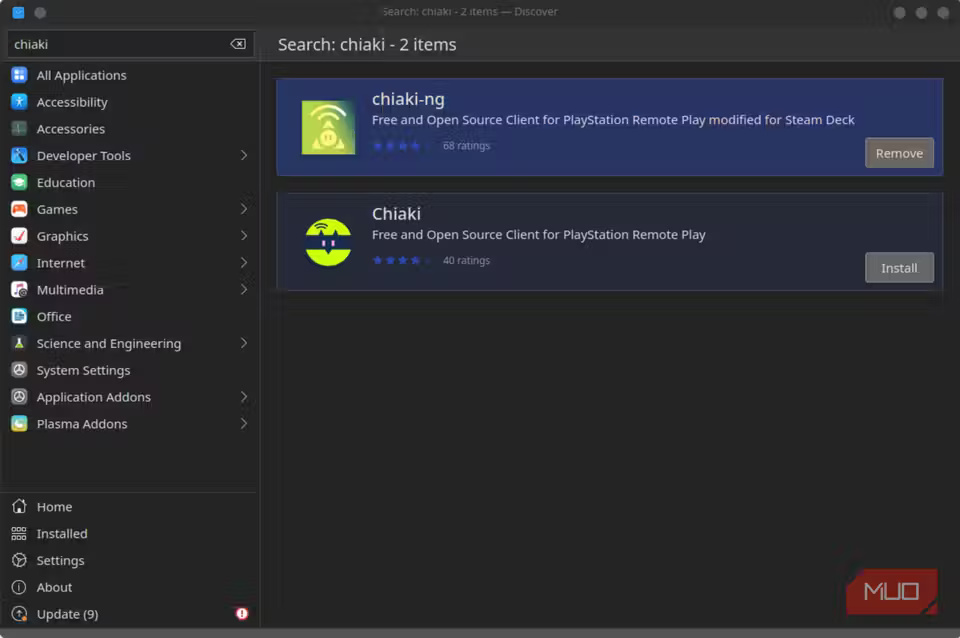
Task: Click the System Settings category icon
Action: coord(19,370)
